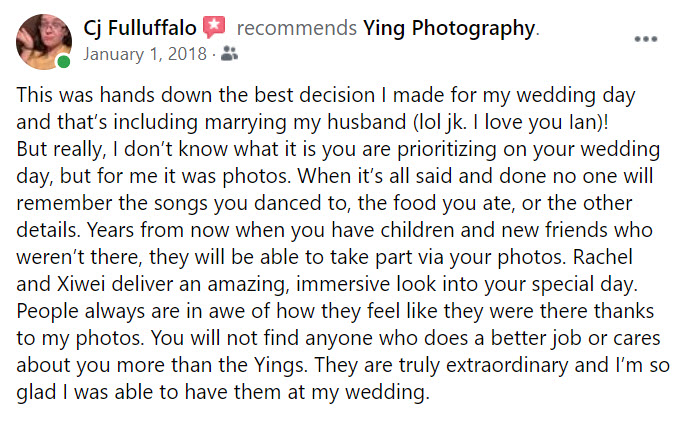Click the name "Xiwei" in the review
This screenshot has width=689, height=426.
(81, 284)
